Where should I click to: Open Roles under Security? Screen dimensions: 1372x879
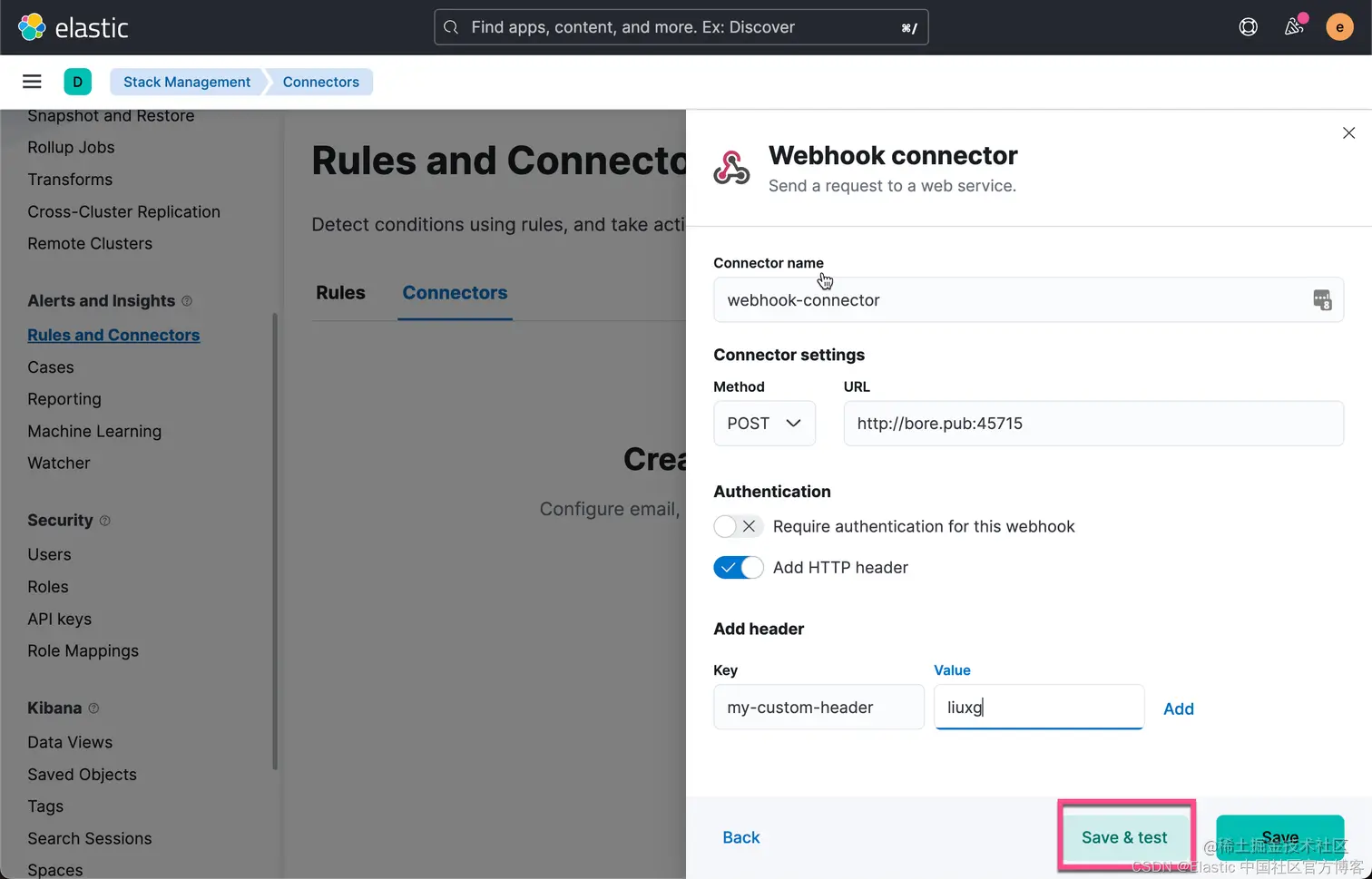(x=48, y=587)
